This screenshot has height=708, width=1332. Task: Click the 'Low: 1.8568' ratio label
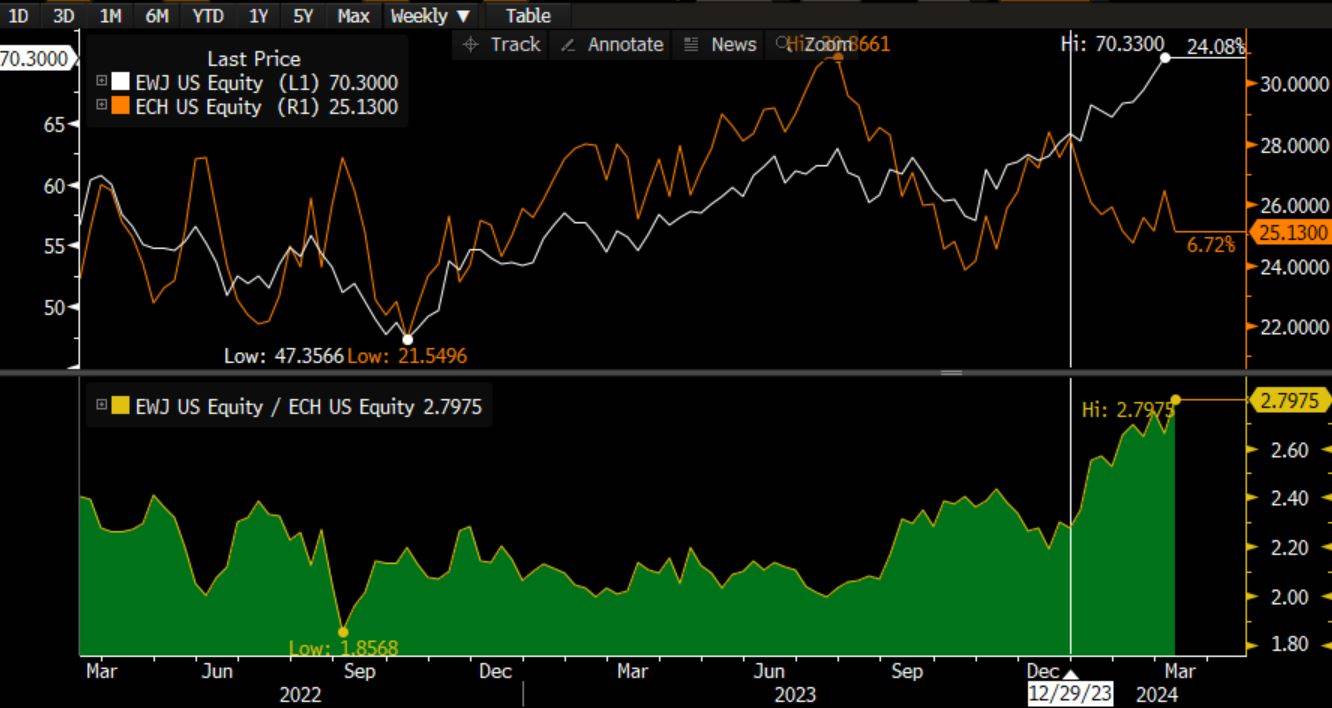[343, 648]
